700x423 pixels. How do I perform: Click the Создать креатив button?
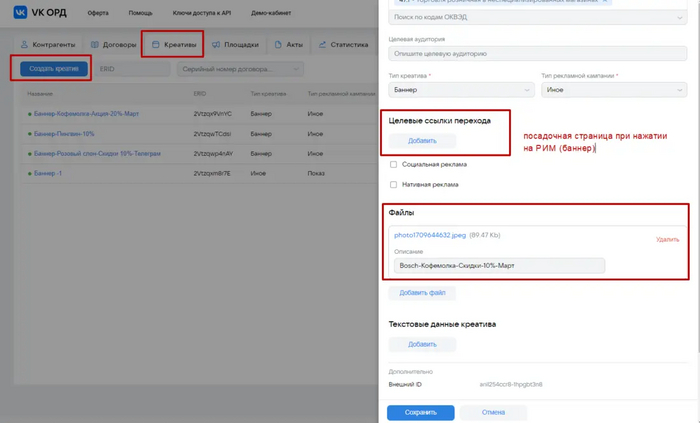coord(54,69)
